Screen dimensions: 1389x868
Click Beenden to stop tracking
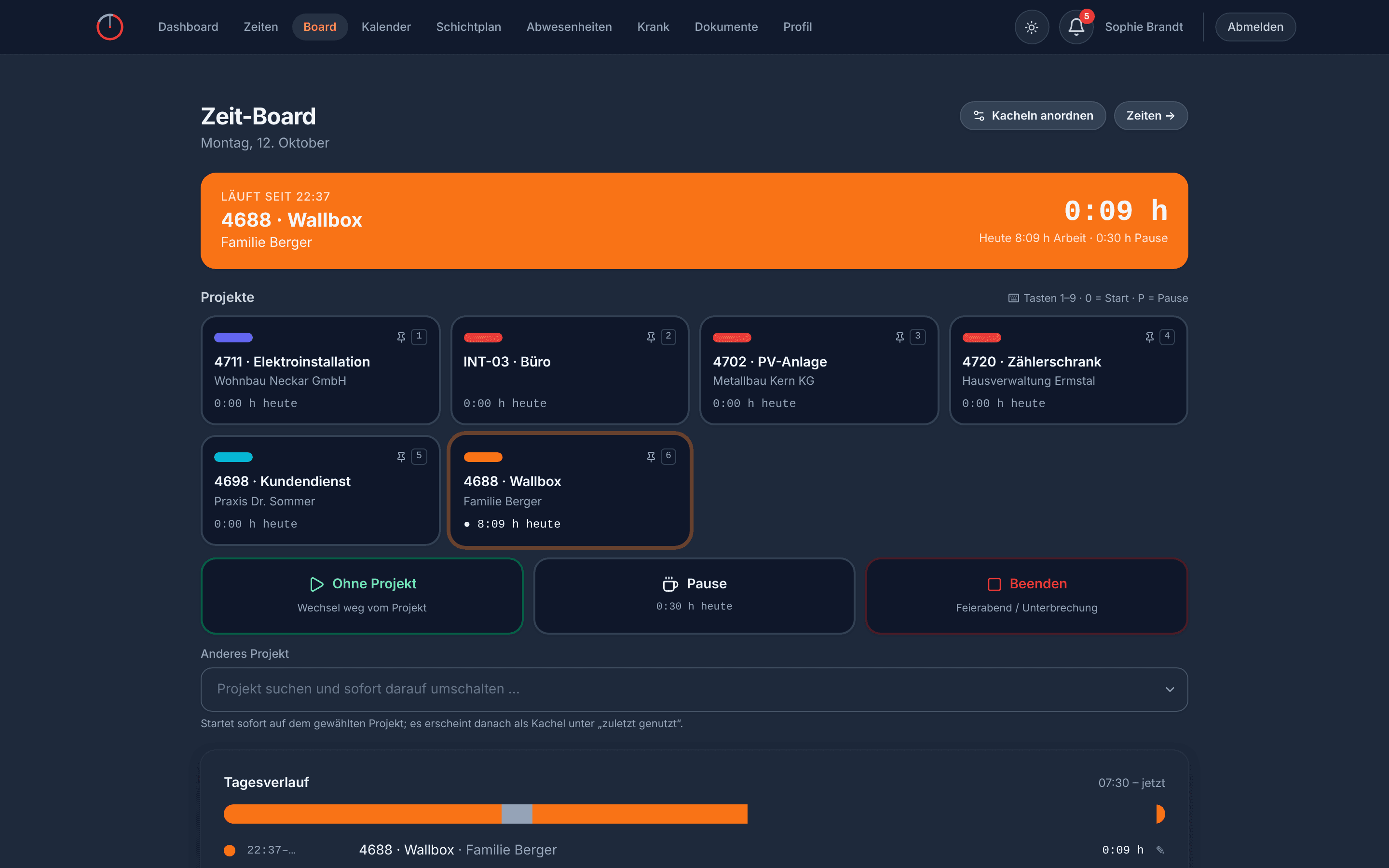point(1026,596)
